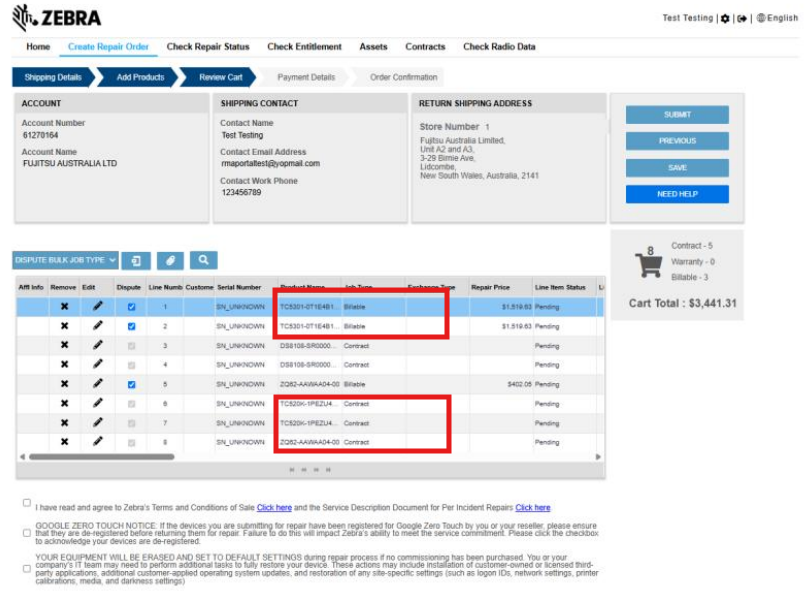The width and height of the screenshot is (812, 610).
Task: Open Service Description Document Click here link
Action: point(533,507)
